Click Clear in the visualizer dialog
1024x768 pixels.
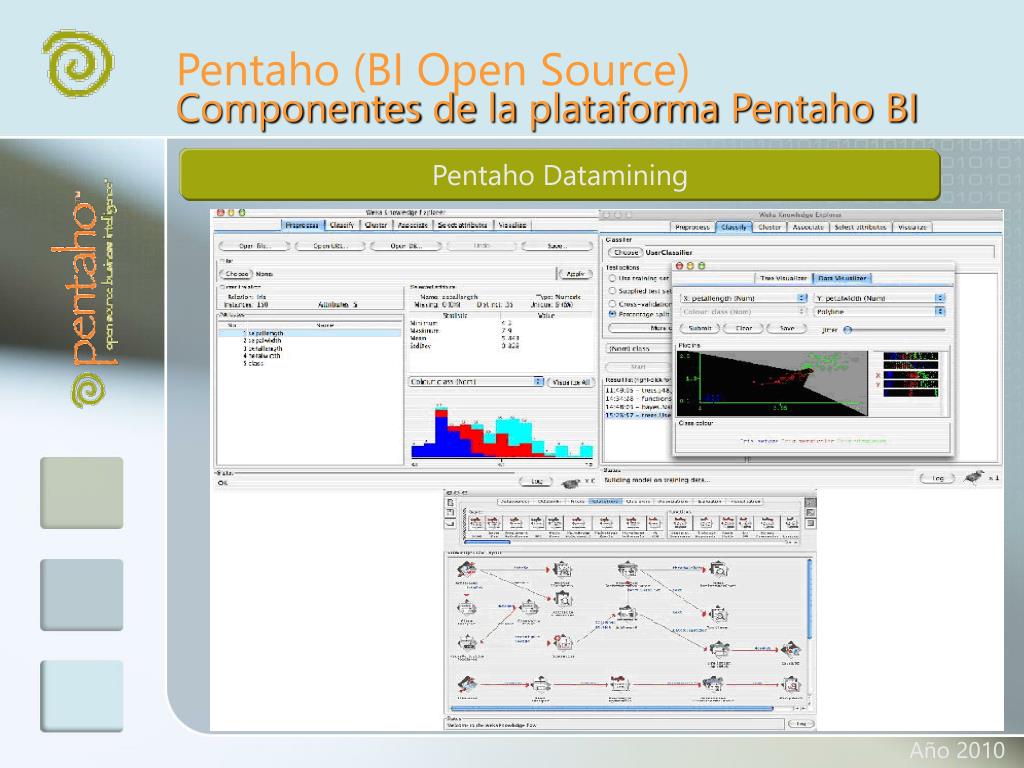pos(744,328)
